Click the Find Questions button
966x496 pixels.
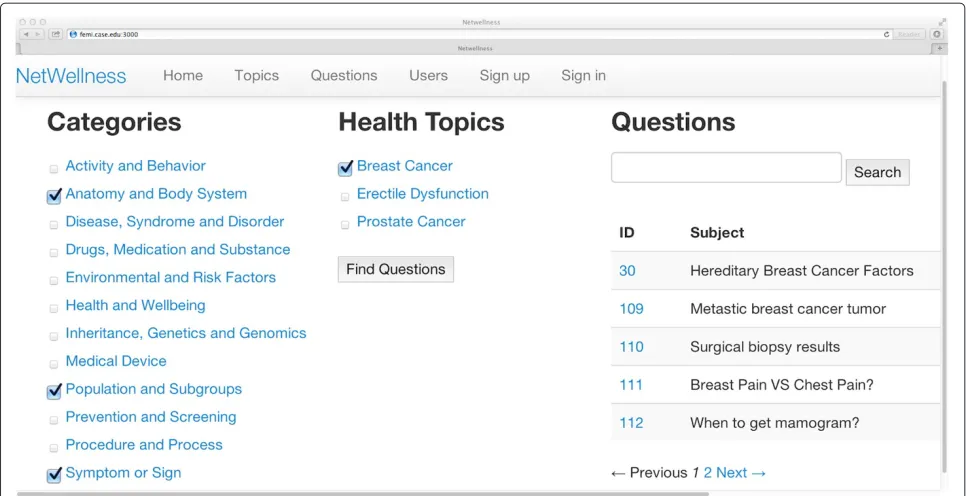tap(396, 269)
